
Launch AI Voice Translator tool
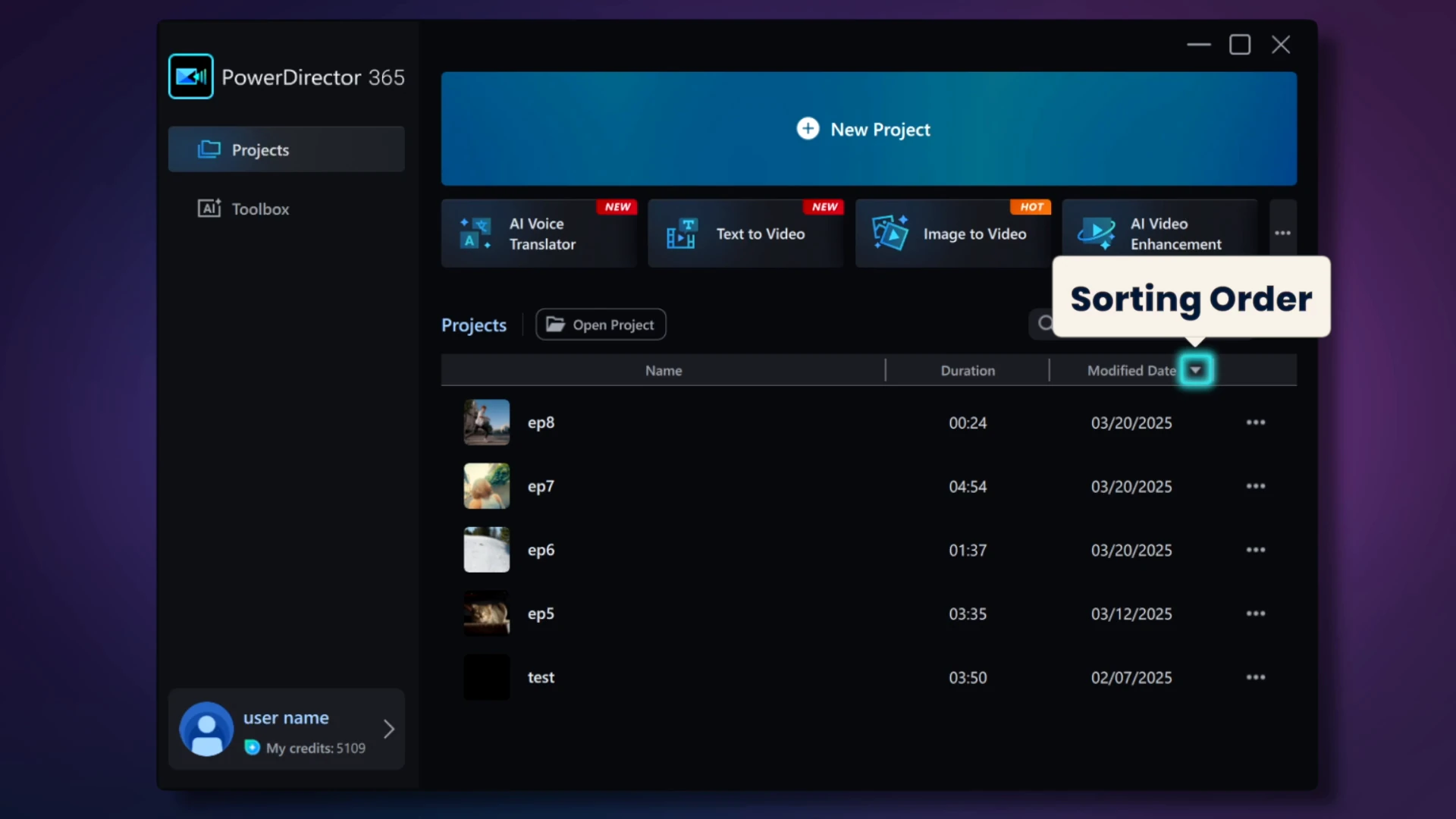[538, 234]
